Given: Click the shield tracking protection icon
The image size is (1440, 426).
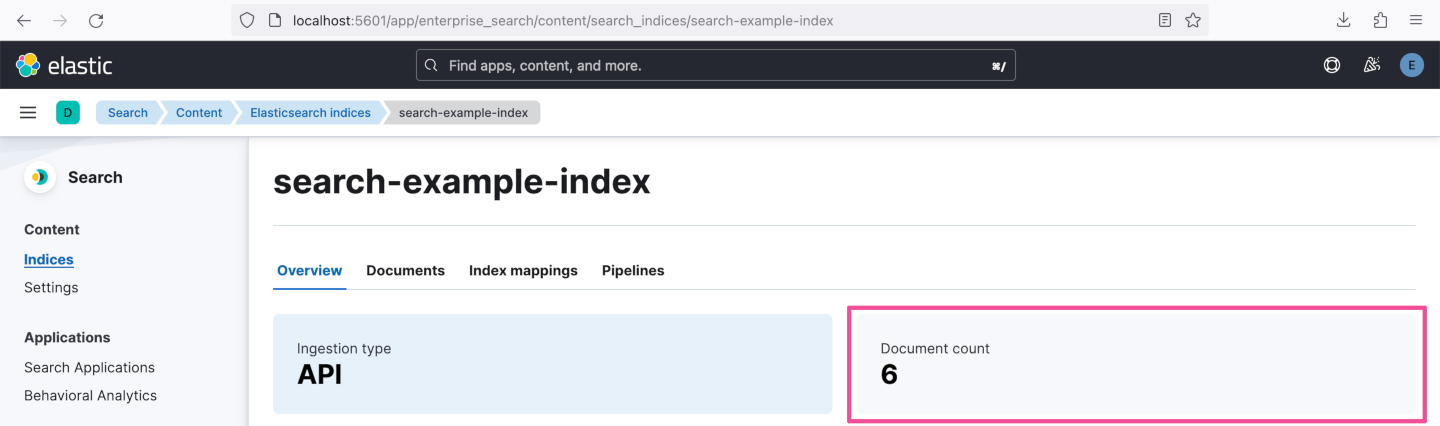Looking at the screenshot, I should point(247,20).
